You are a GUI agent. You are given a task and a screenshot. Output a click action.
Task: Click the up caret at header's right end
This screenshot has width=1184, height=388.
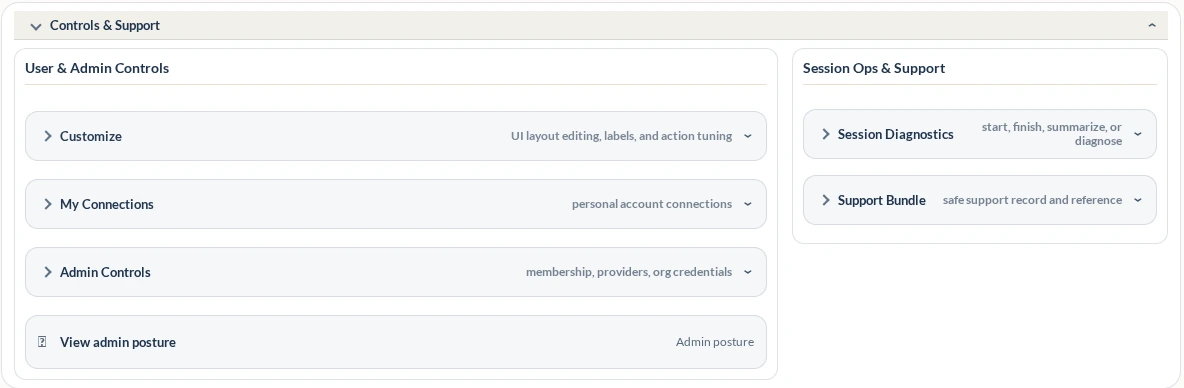[1152, 26]
